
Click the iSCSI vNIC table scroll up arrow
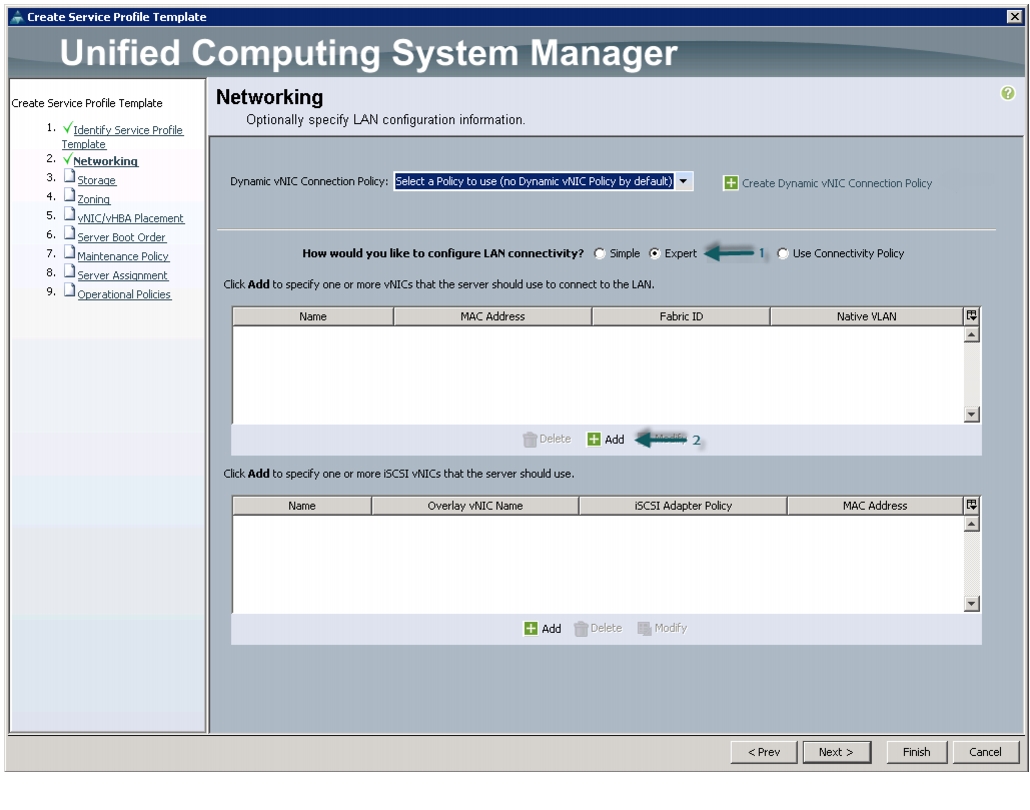click(972, 524)
